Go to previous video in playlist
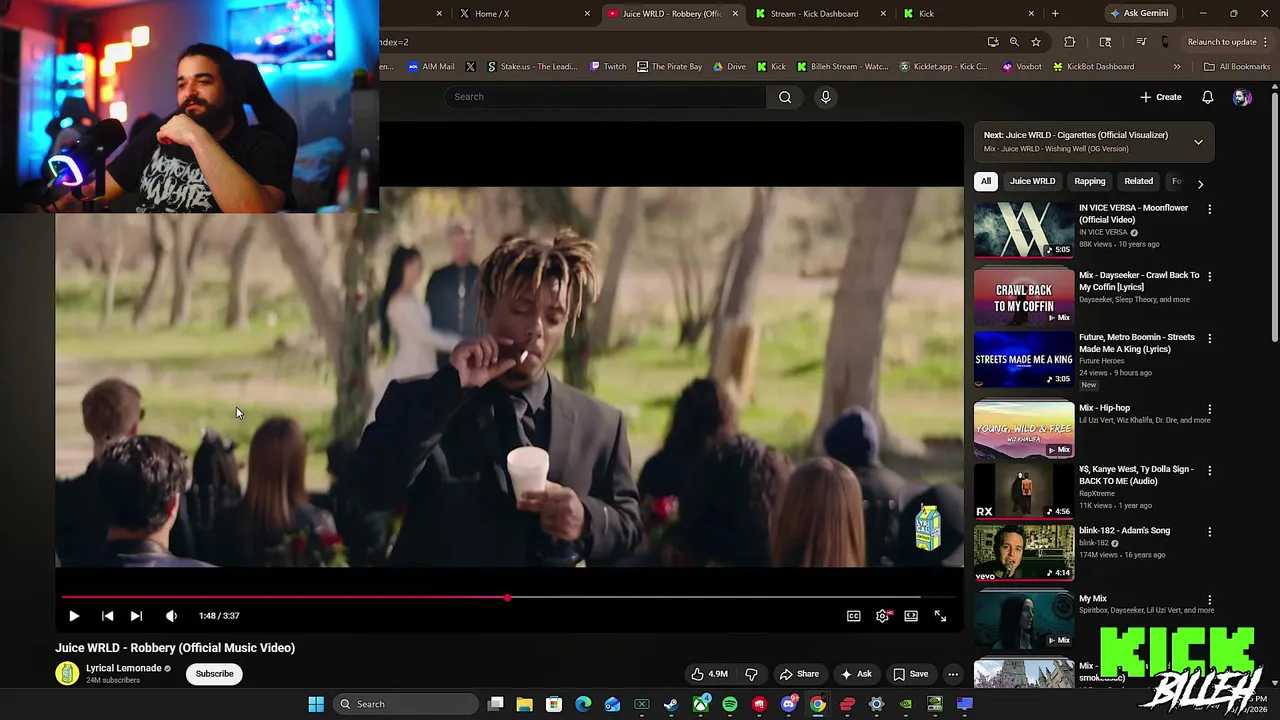This screenshot has height=720, width=1280. click(x=107, y=616)
